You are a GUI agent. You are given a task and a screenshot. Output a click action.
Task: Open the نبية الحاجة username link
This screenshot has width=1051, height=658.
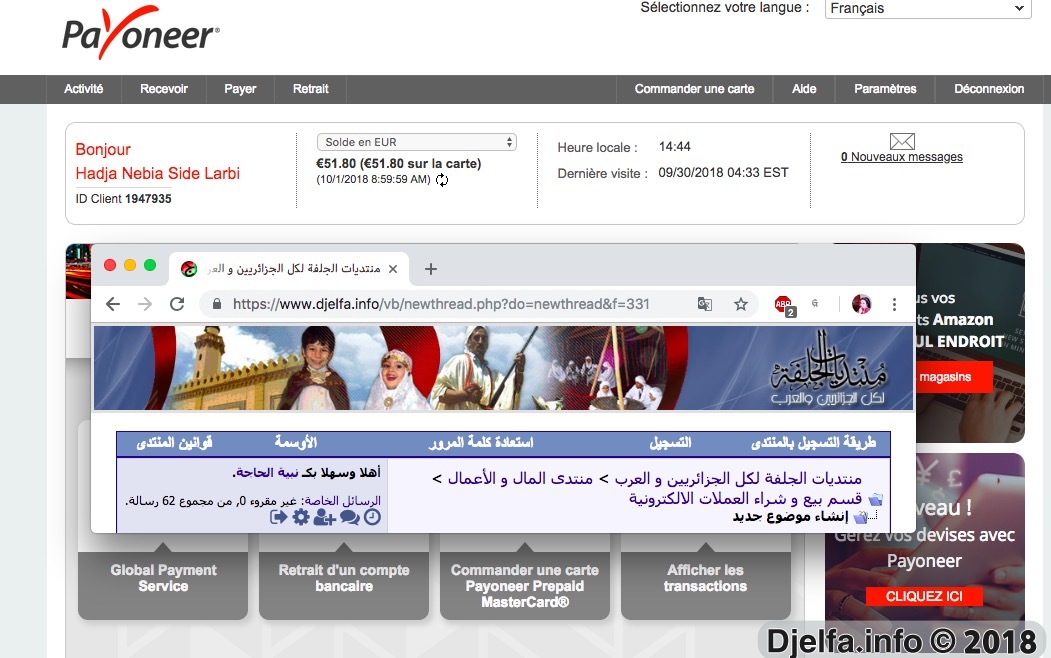(267, 473)
